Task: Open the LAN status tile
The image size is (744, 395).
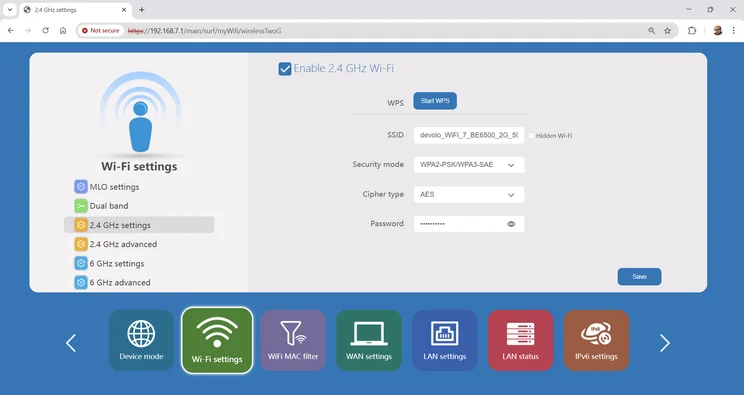Action: [x=521, y=340]
